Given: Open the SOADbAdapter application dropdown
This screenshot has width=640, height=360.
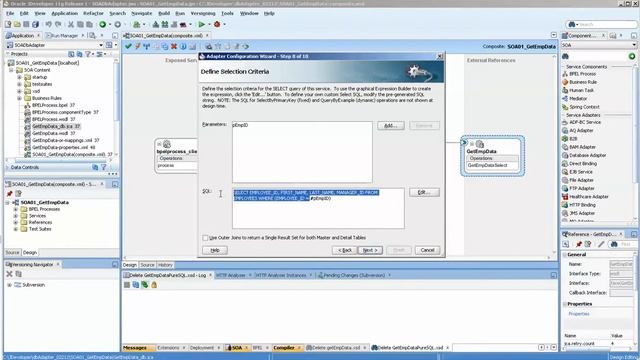Looking at the screenshot, I should pyautogui.click(x=101, y=45).
